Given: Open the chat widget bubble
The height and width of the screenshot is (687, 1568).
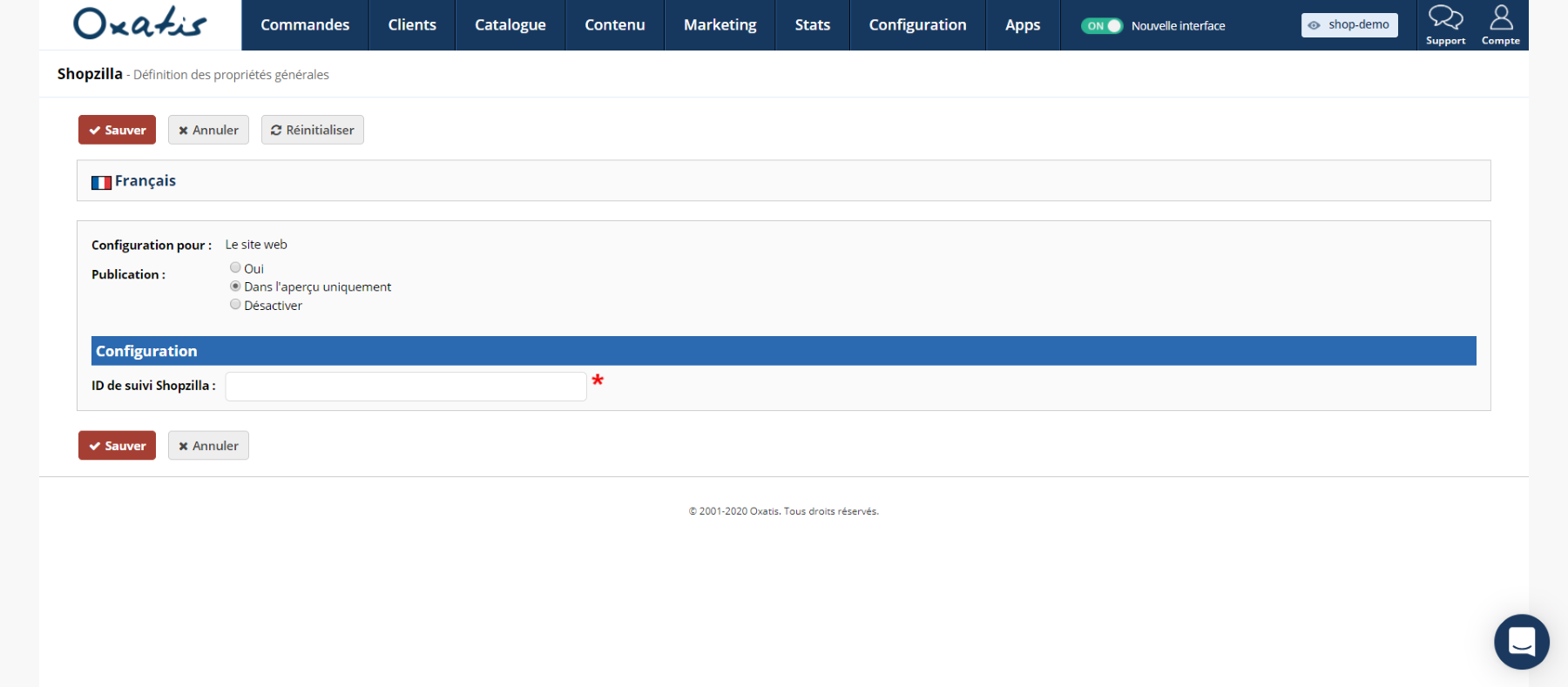Looking at the screenshot, I should pos(1521,642).
